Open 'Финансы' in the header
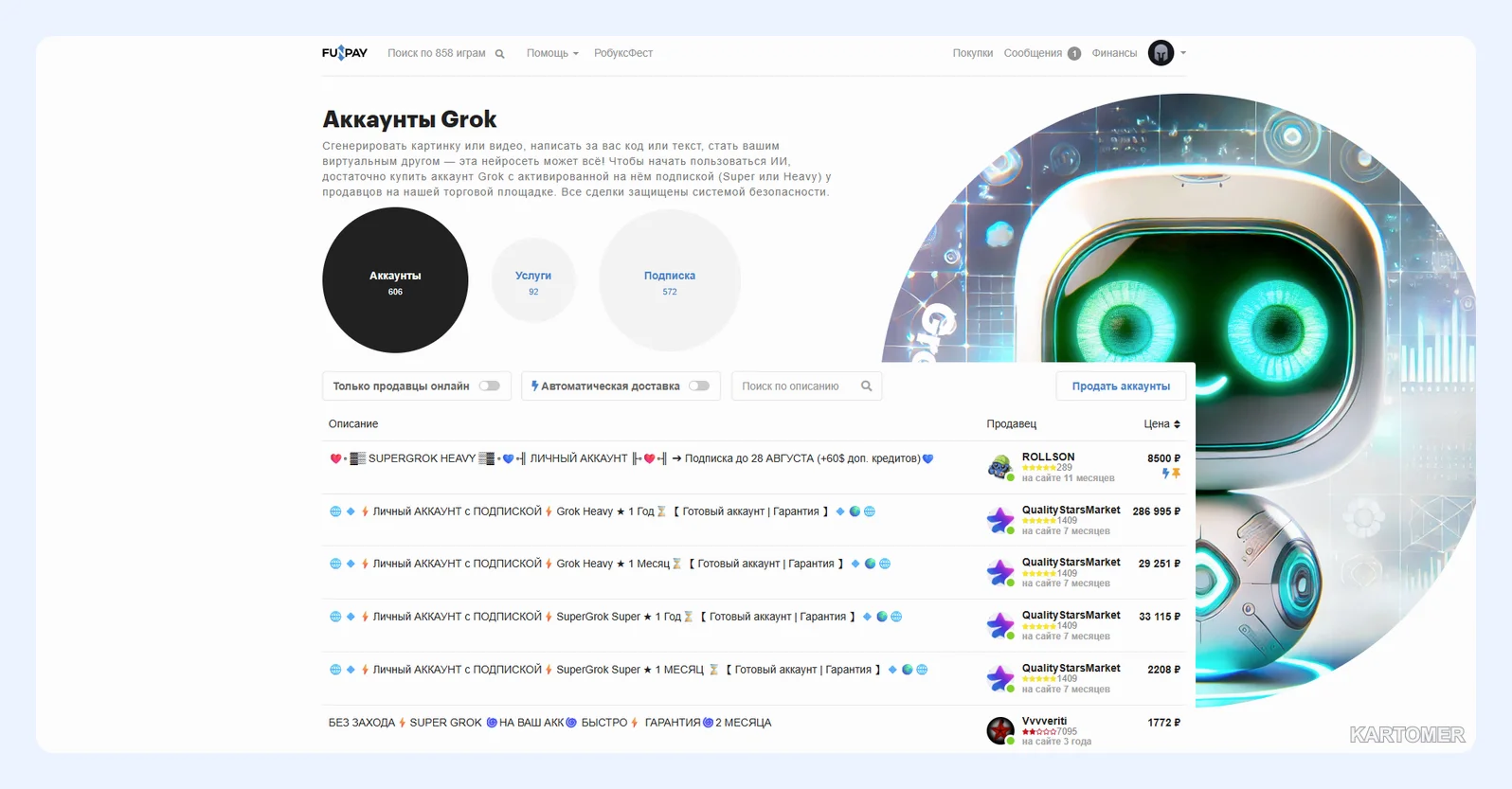The width and height of the screenshot is (1512, 789). [x=1114, y=53]
